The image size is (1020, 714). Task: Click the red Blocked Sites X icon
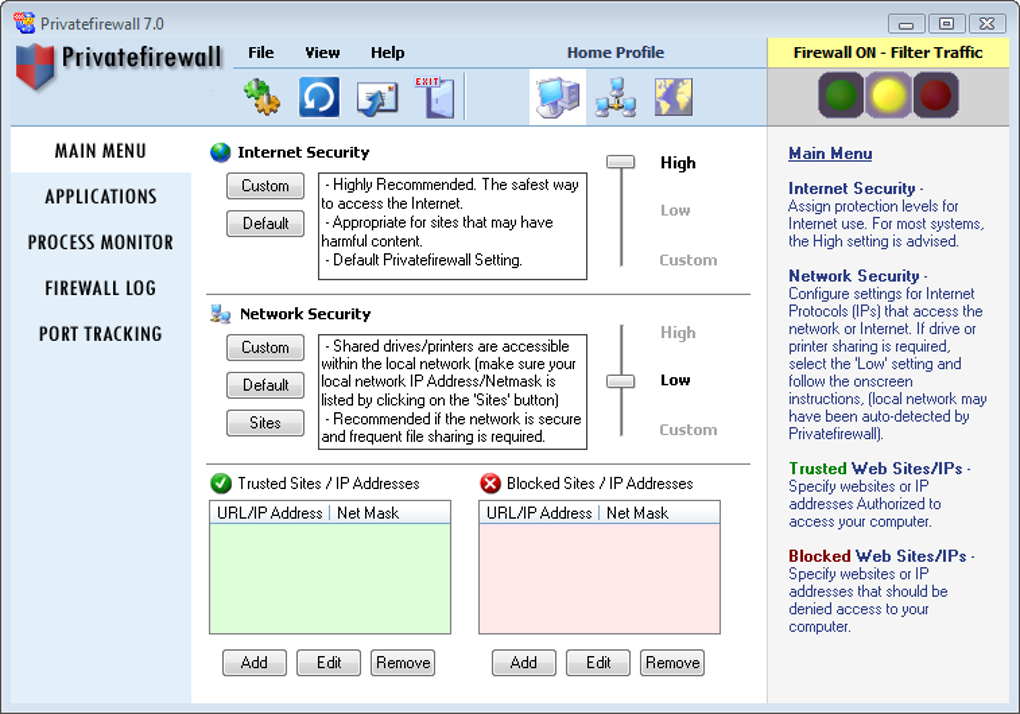point(490,483)
